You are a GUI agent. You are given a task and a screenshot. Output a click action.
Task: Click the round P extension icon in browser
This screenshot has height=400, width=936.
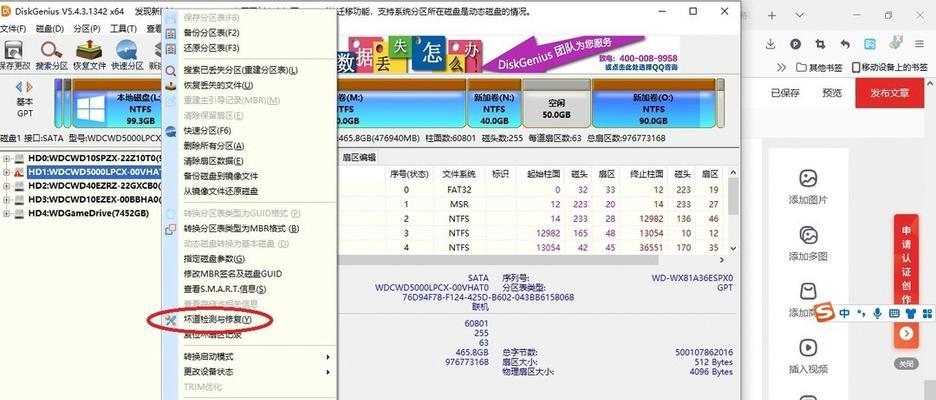coord(795,44)
